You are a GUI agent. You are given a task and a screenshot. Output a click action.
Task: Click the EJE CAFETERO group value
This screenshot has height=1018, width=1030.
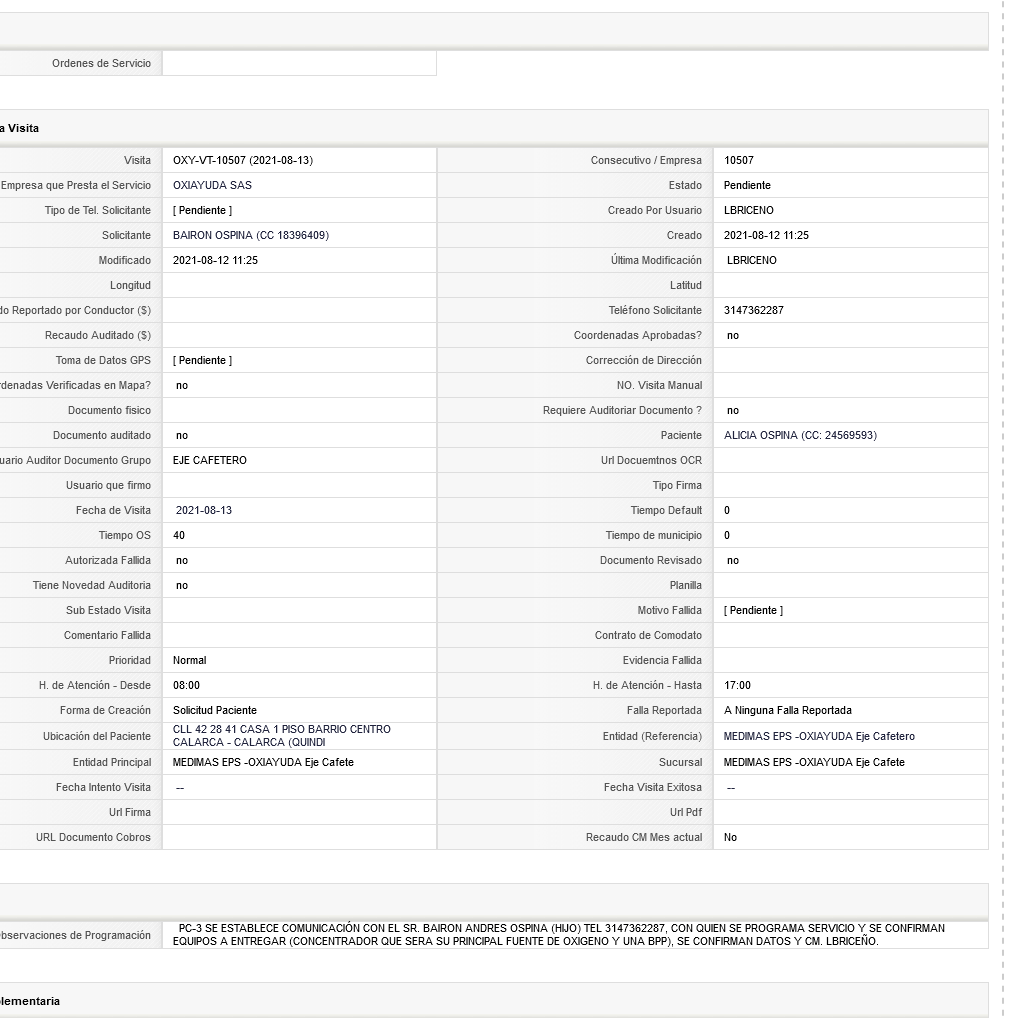pyautogui.click(x=210, y=460)
